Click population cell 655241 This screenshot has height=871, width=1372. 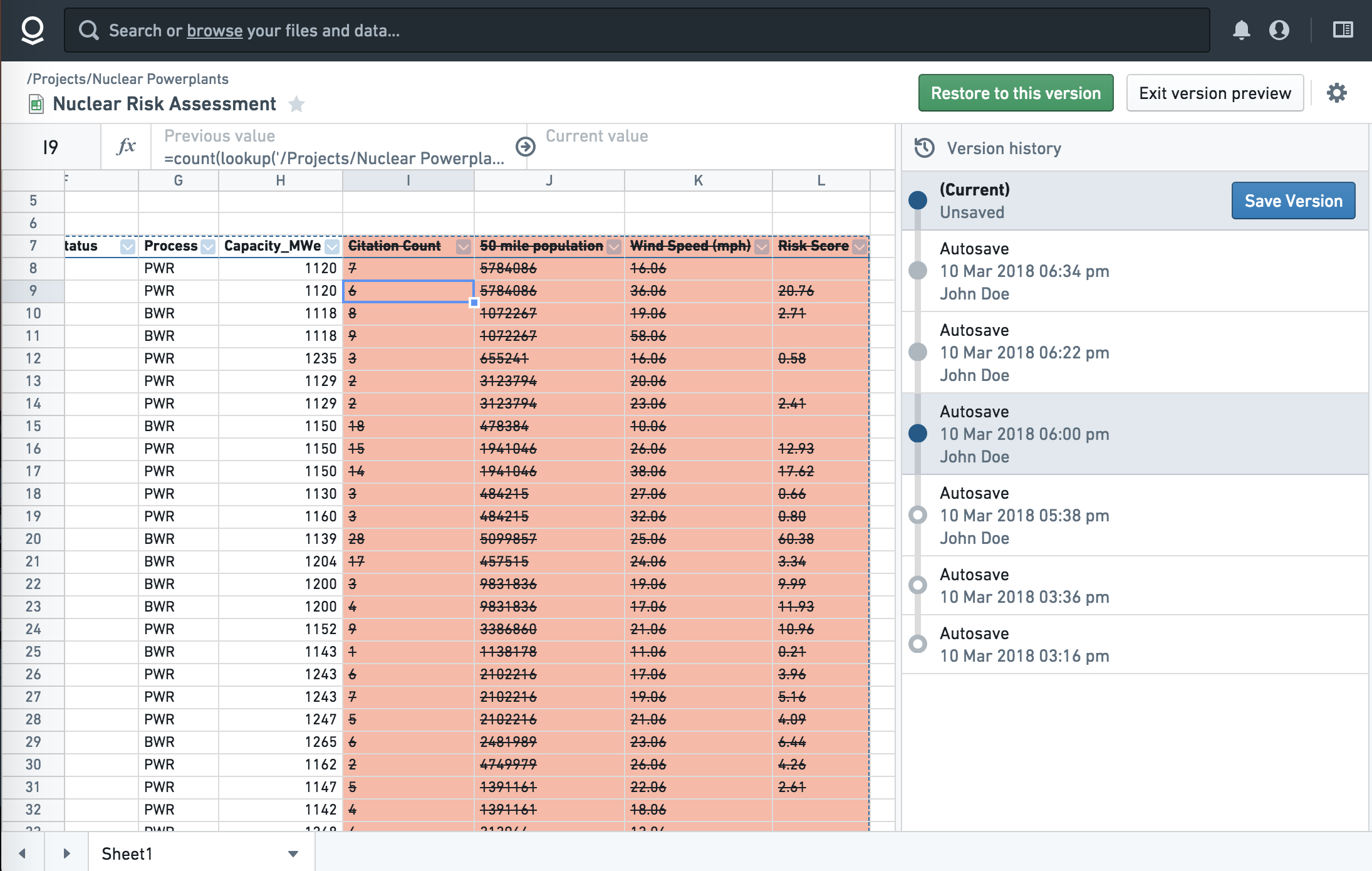[549, 358]
